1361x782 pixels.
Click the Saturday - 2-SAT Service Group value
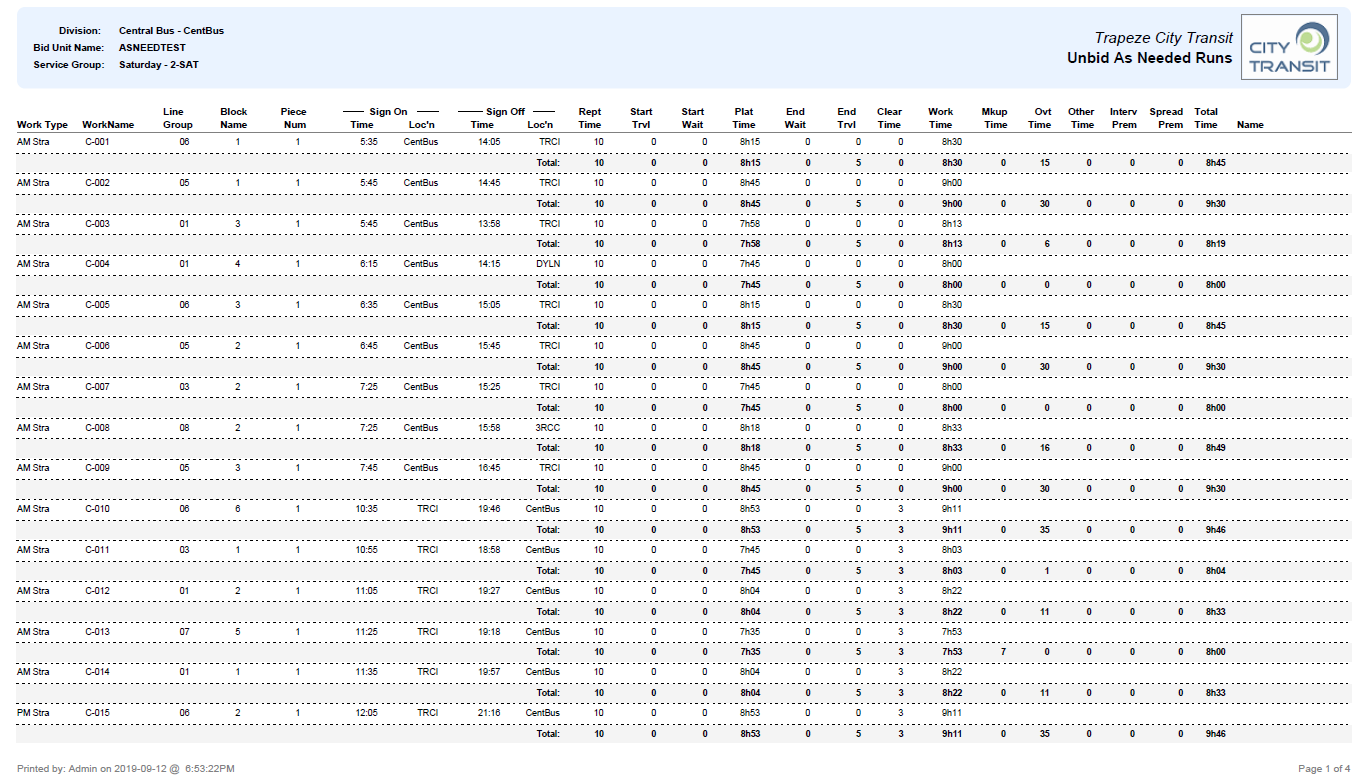pos(158,63)
